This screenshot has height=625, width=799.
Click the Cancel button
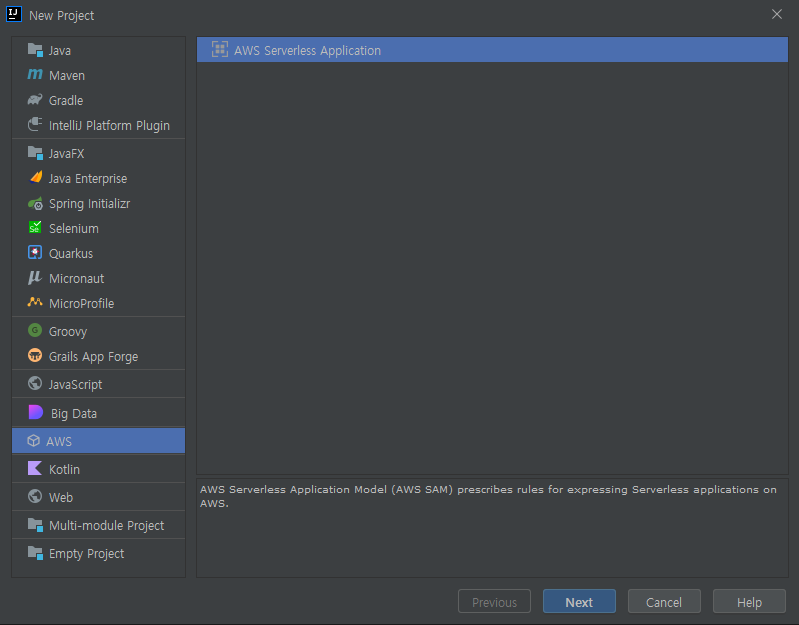click(x=664, y=602)
